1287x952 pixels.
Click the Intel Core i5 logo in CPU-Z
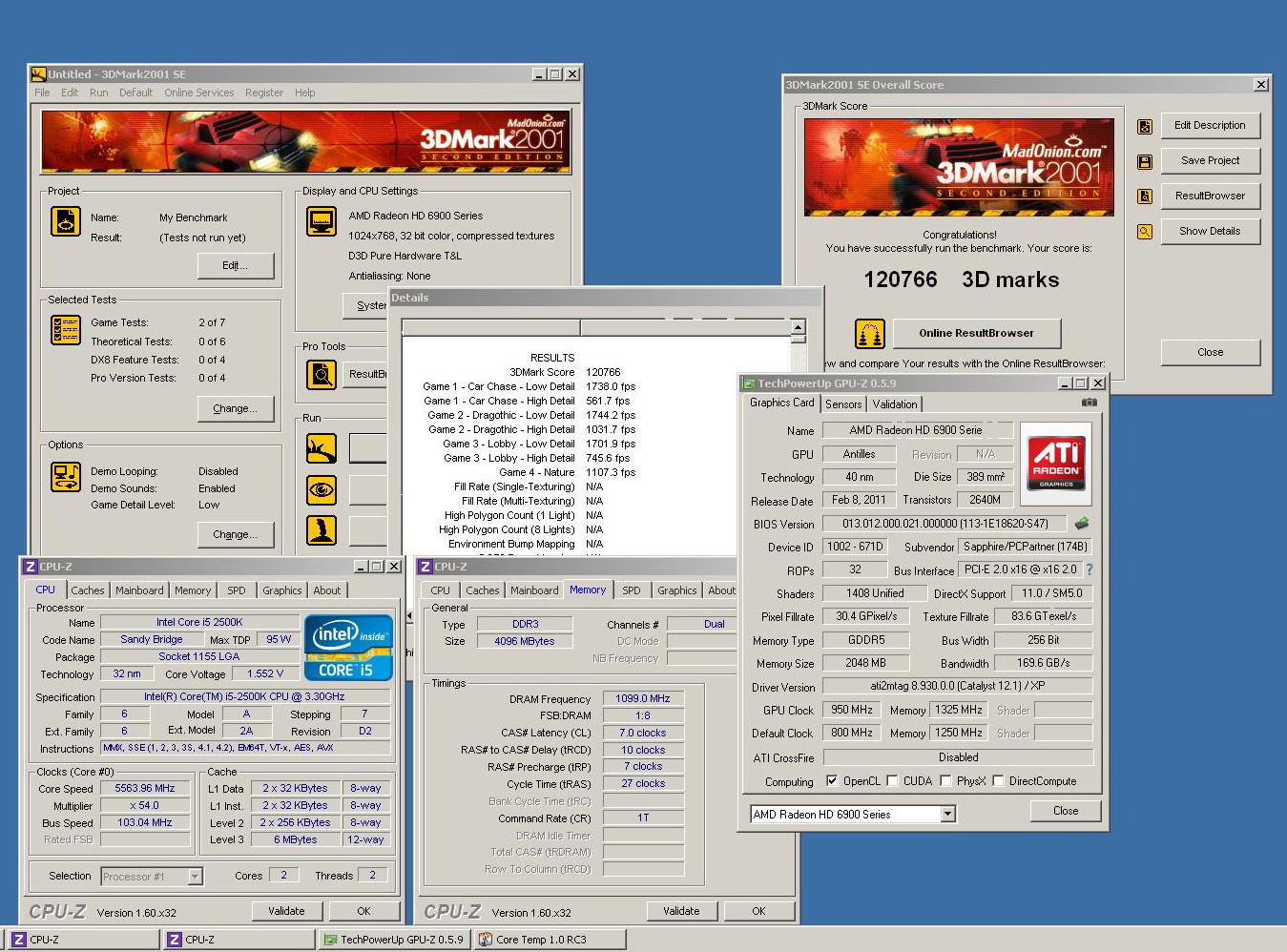(x=348, y=648)
